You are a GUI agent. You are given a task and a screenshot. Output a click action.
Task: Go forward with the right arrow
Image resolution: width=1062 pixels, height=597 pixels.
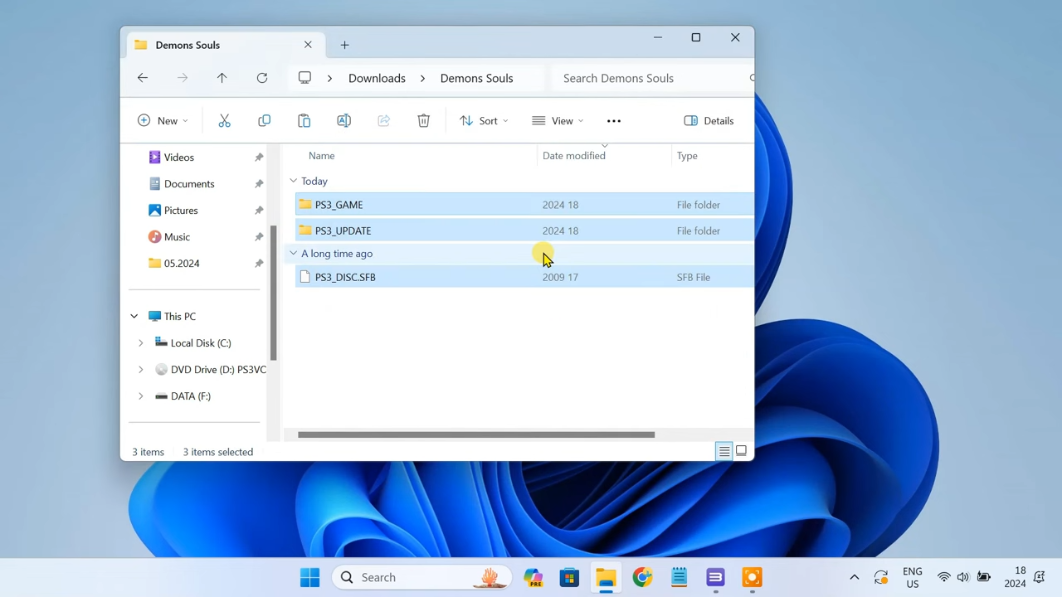pos(182,78)
